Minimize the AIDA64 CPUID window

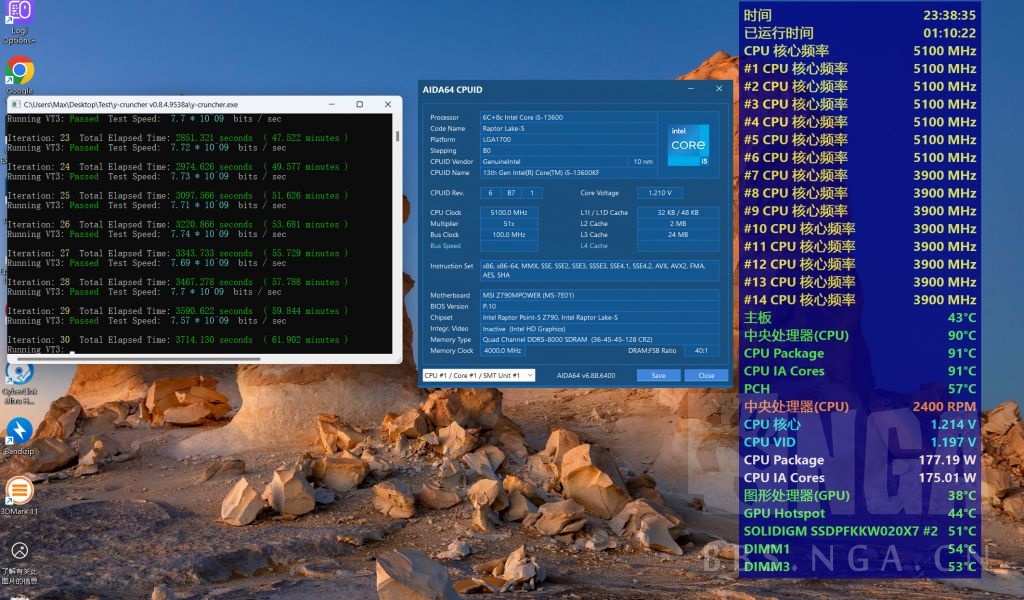(691, 89)
